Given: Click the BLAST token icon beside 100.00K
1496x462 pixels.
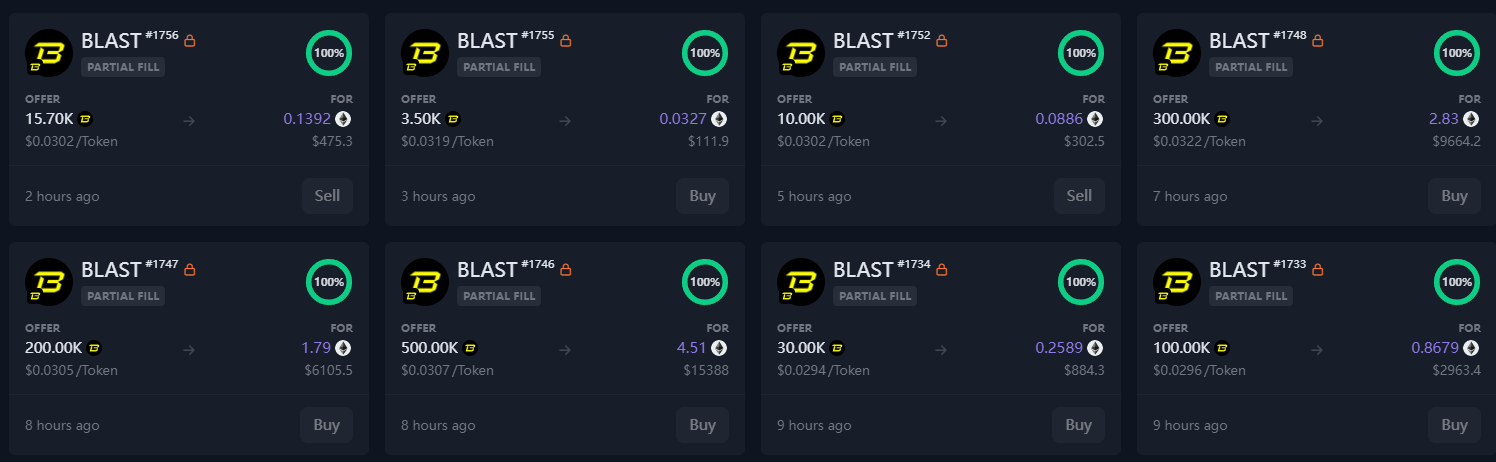Looking at the screenshot, I should point(1222,348).
